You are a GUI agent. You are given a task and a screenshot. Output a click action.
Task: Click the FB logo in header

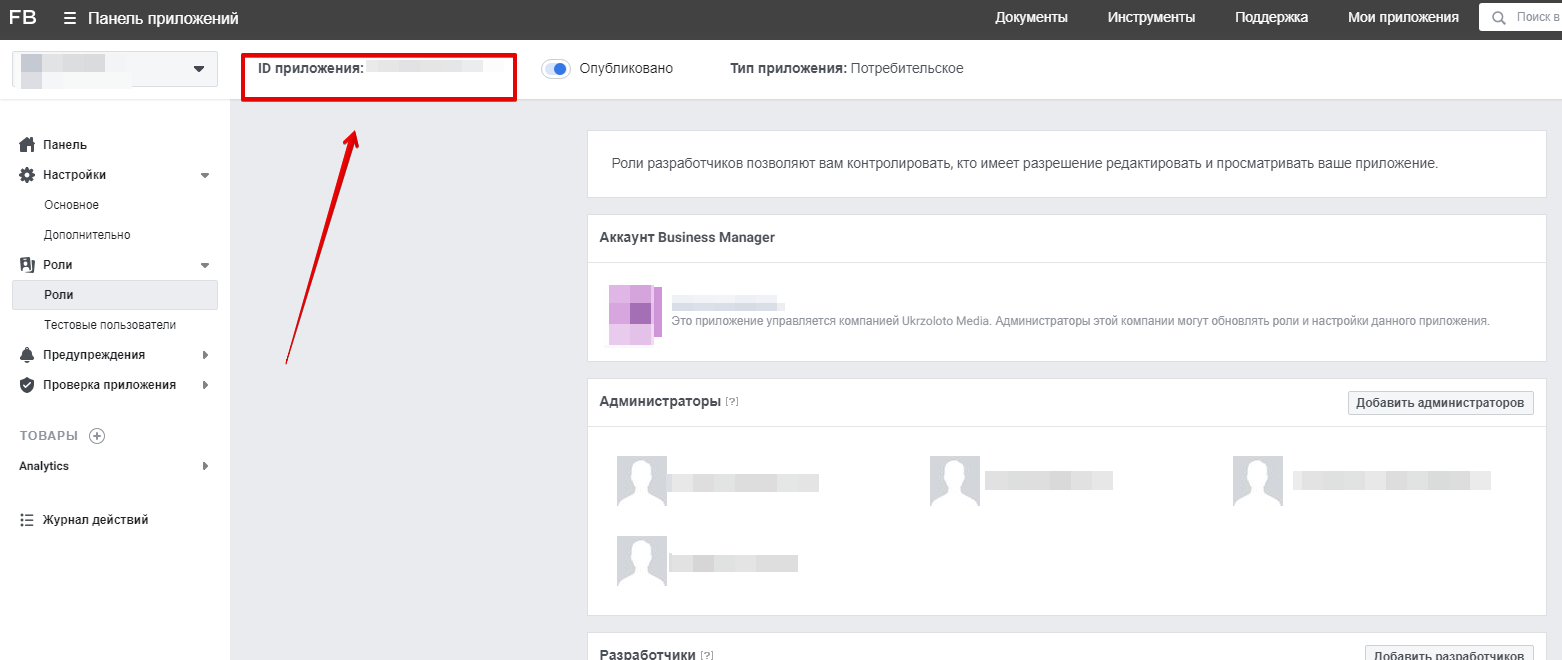[23, 17]
